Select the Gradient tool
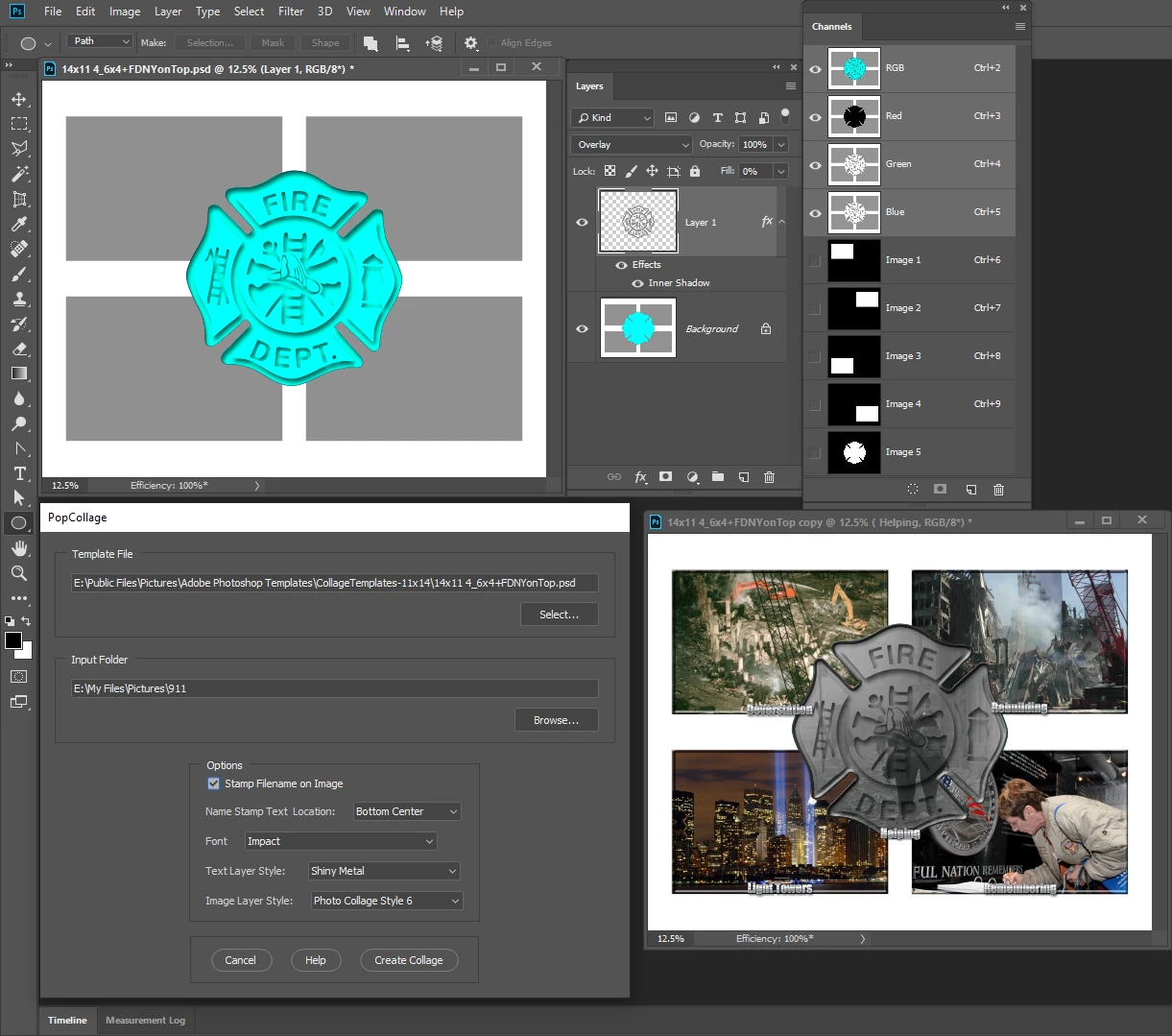1172x1036 pixels. 18,373
